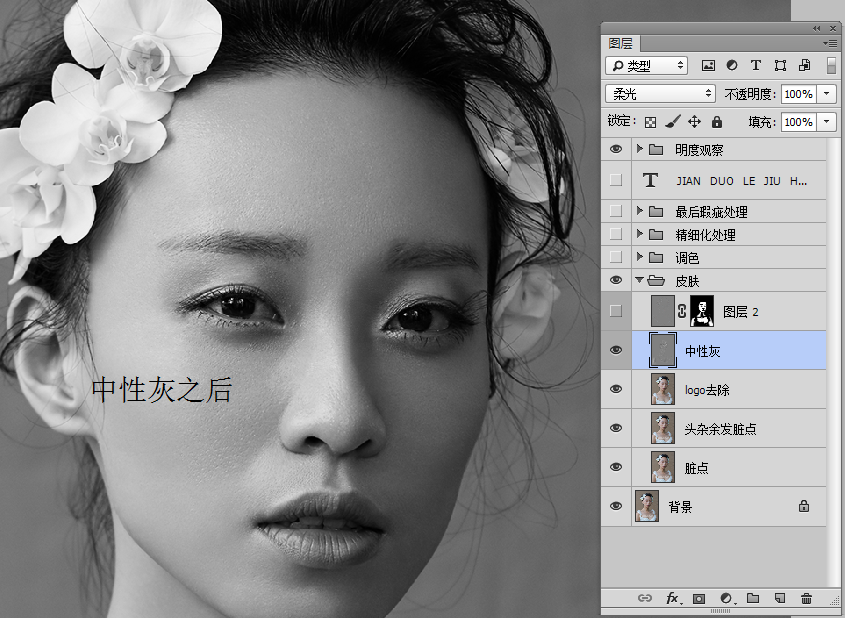Collapse the 皮肤 layer group
Screen dimensions: 845x618
pyautogui.click(x=640, y=281)
